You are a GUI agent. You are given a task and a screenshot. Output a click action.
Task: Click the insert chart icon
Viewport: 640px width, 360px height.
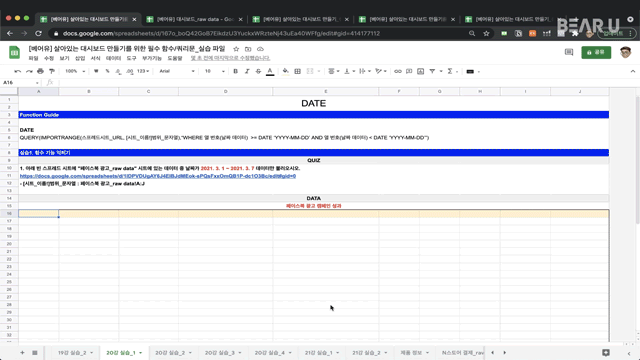tap(420, 71)
